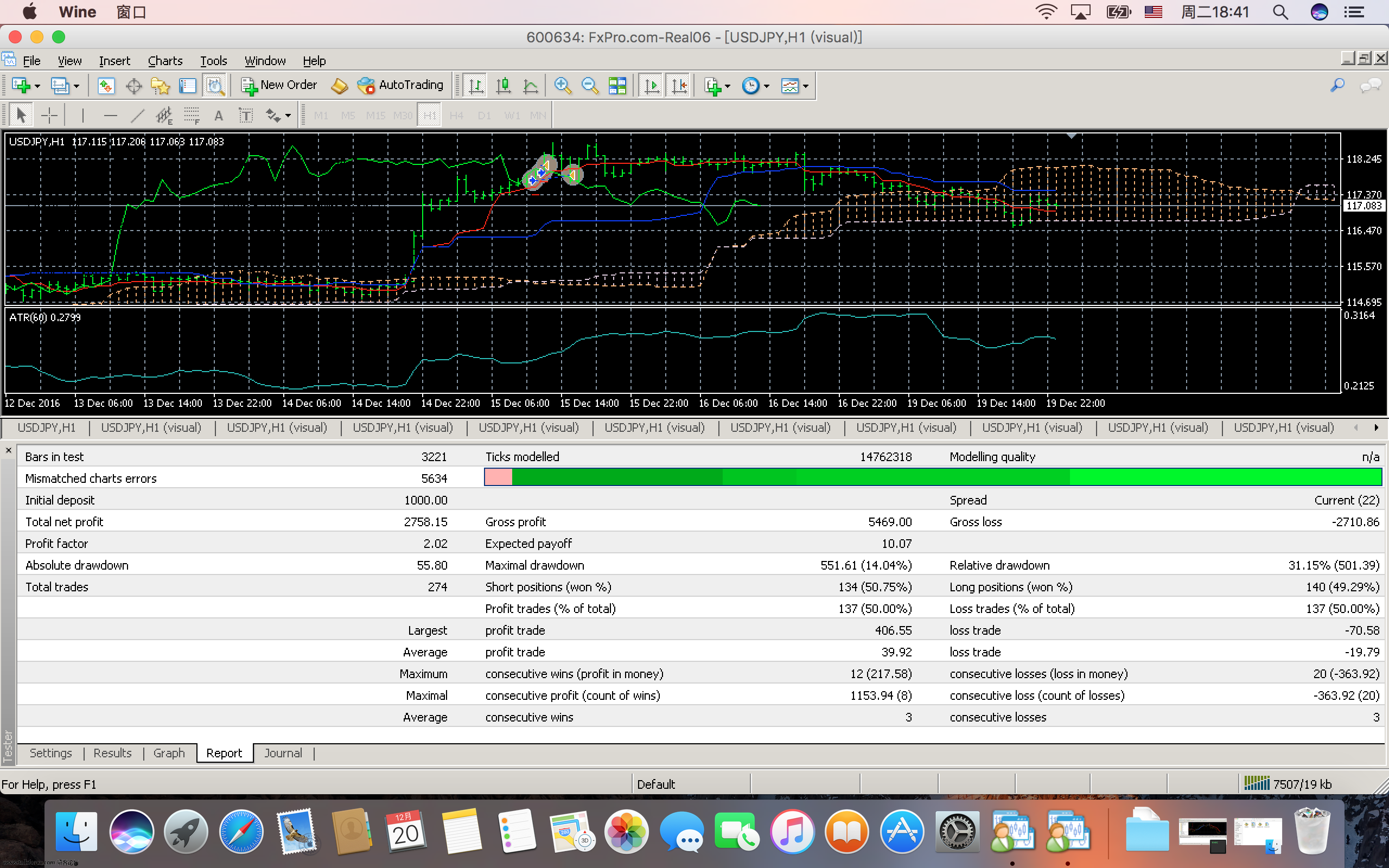The image size is (1389, 868).
Task: Toggle chart auto scroll
Action: [652, 86]
